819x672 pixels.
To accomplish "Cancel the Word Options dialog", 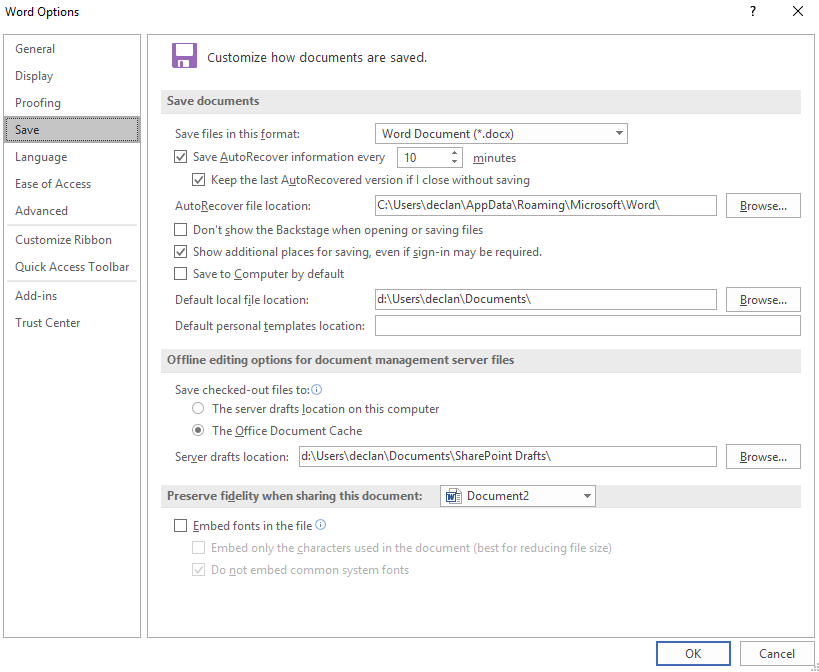I will tap(776, 654).
